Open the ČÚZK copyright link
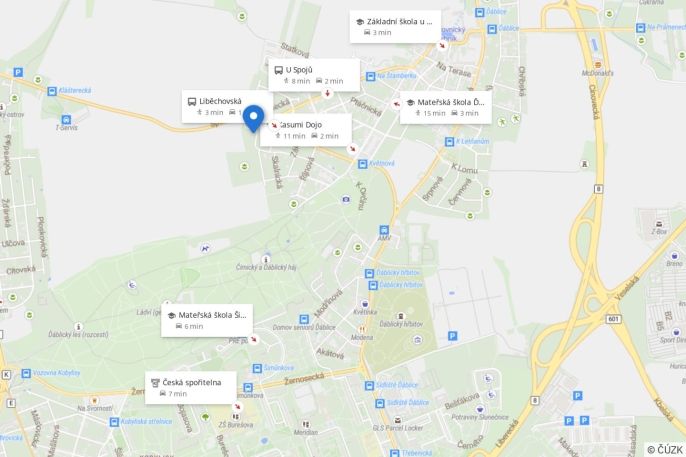This screenshot has width=686, height=457. [665, 450]
